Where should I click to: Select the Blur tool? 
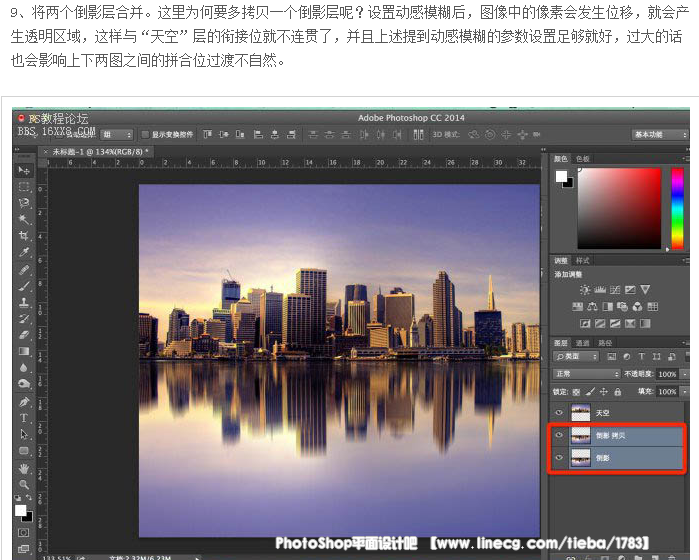pyautogui.click(x=24, y=368)
